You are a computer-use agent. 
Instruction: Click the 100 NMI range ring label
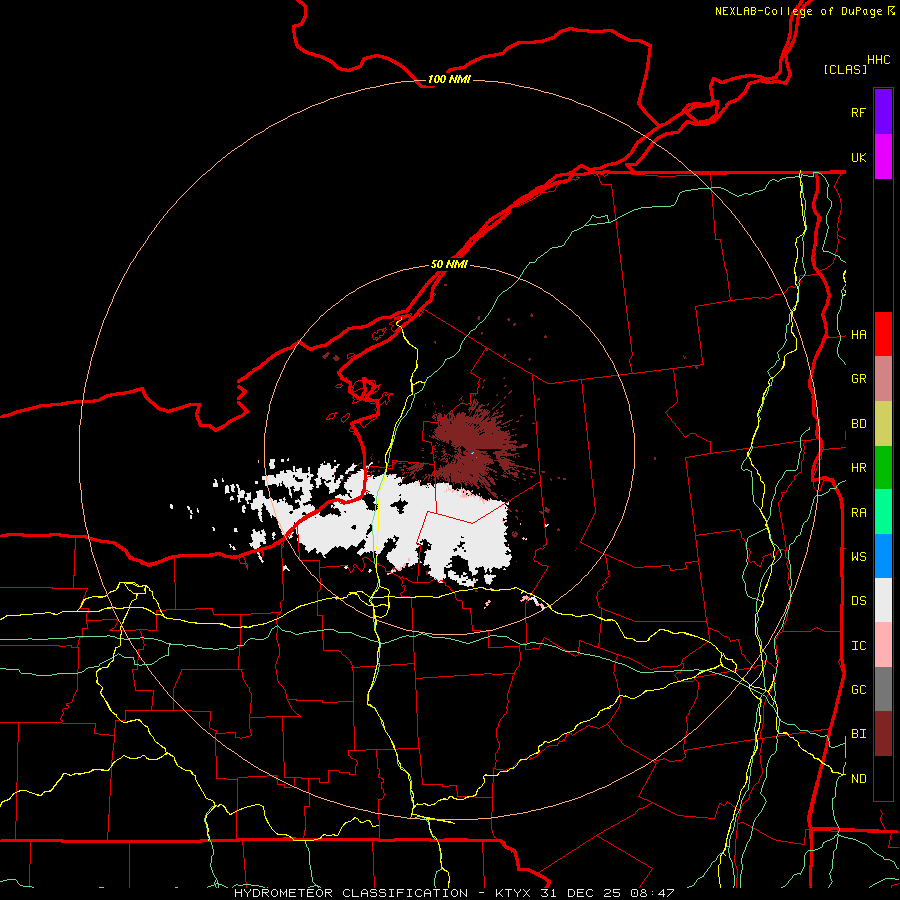449,79
